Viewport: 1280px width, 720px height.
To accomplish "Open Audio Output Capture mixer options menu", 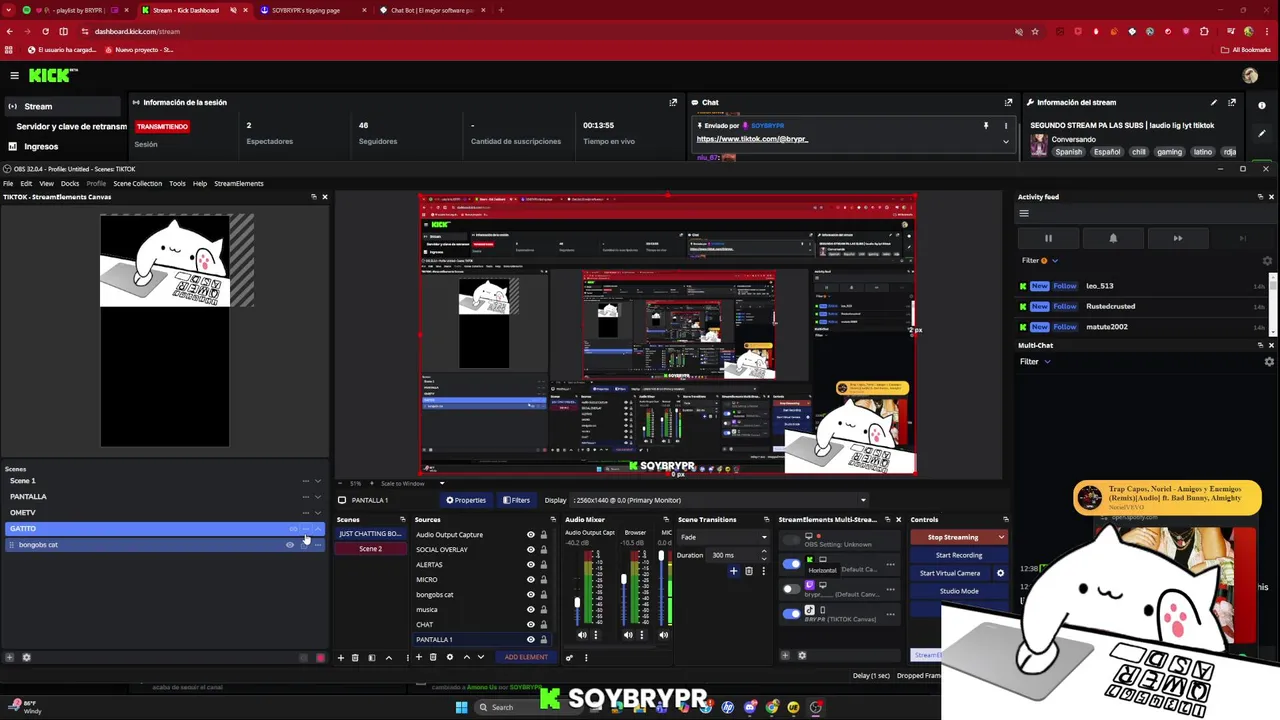I will (596, 634).
